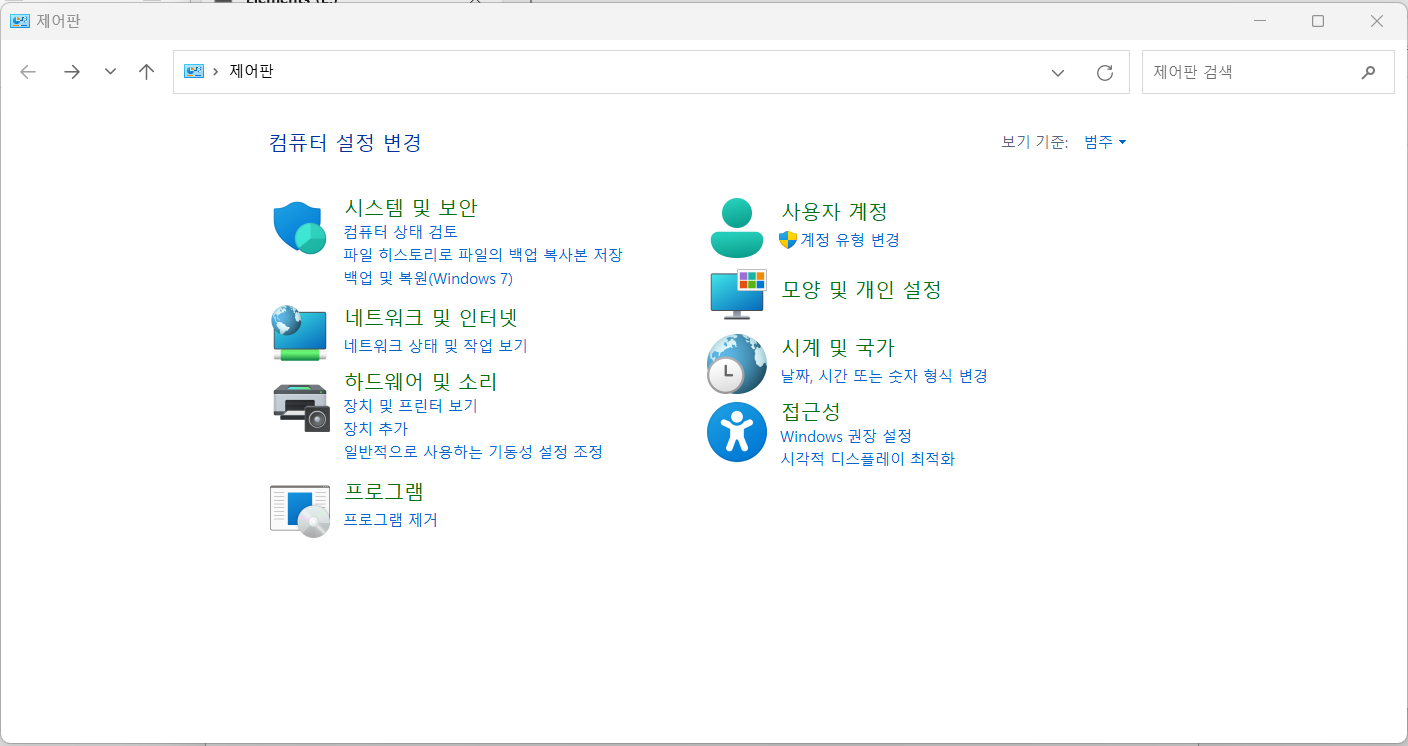Open 백업 및 복원(Windows 7) link
Screen dimensions: 1408x746
(x=428, y=278)
